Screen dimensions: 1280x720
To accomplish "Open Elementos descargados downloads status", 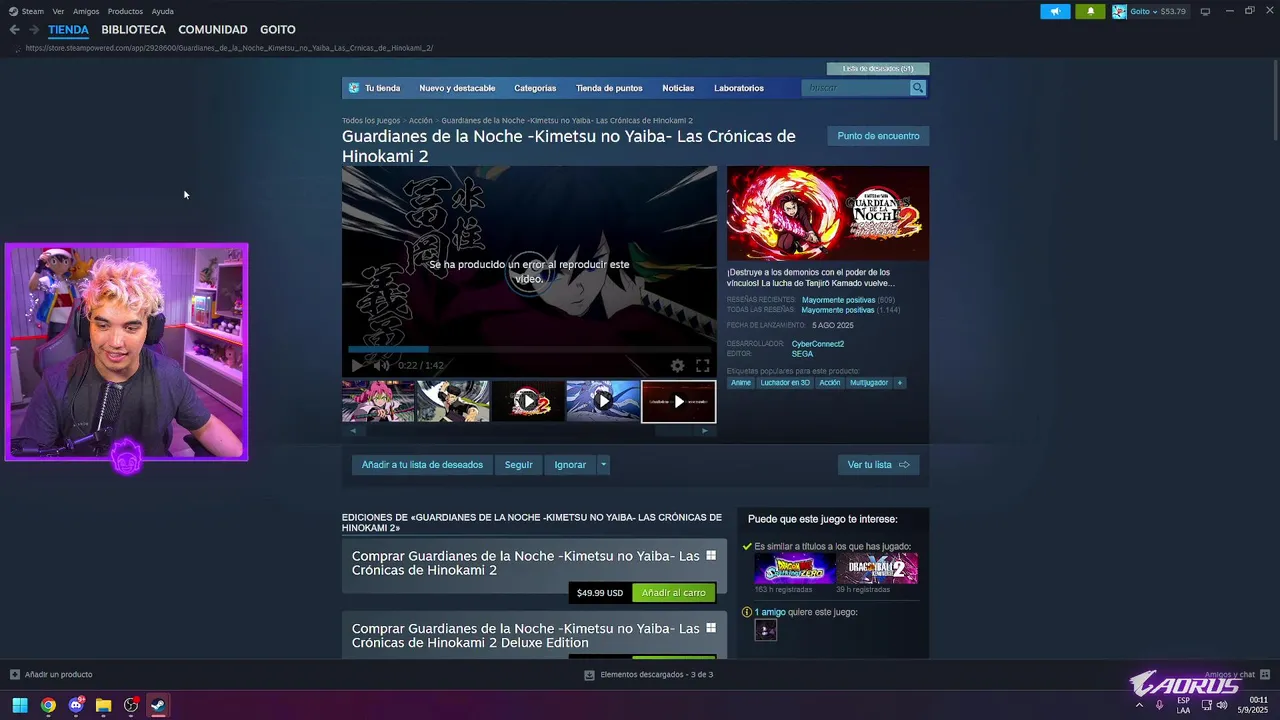I will click(649, 675).
